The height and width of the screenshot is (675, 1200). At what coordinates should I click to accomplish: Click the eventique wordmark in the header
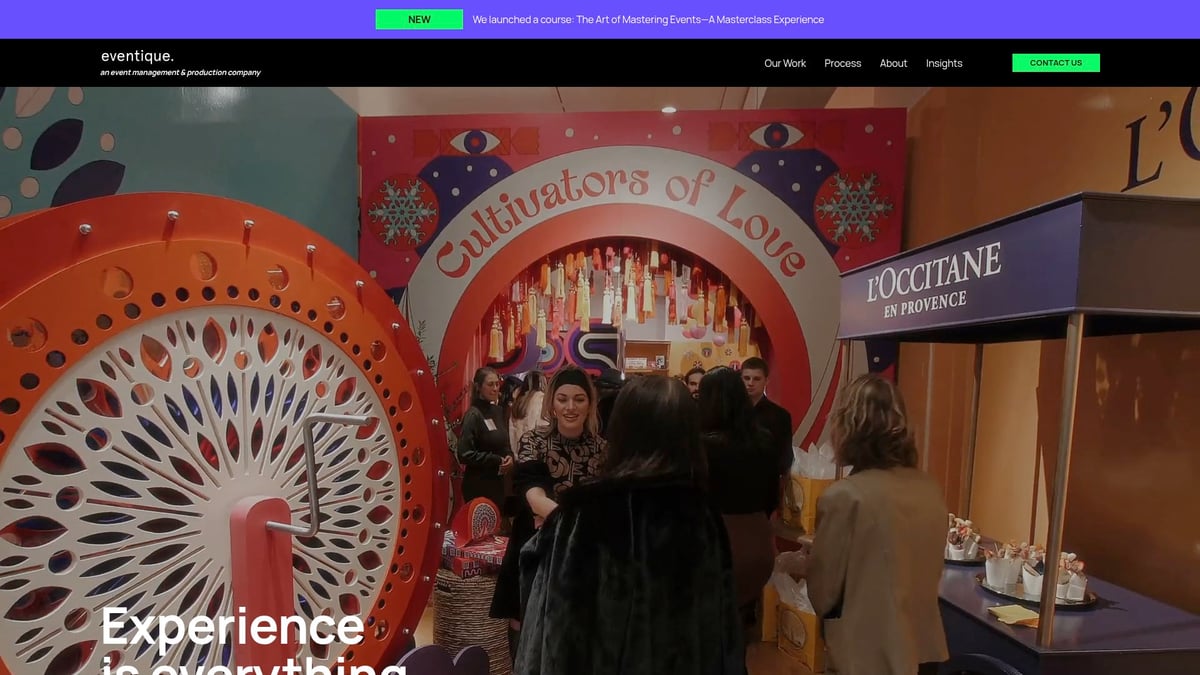click(136, 56)
